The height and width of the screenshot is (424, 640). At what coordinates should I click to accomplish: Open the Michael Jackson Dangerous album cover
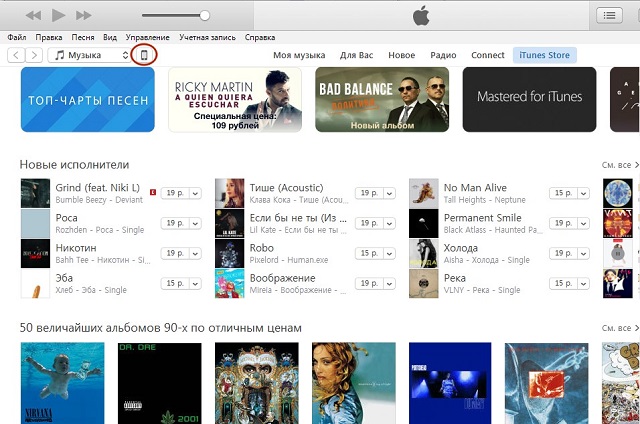[x=257, y=383]
